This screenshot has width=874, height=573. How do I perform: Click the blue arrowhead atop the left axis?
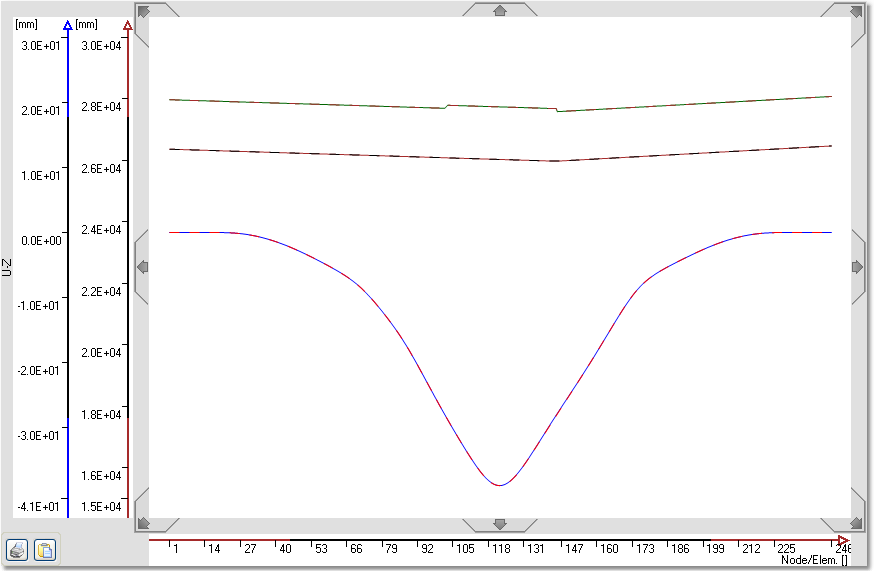[67, 24]
